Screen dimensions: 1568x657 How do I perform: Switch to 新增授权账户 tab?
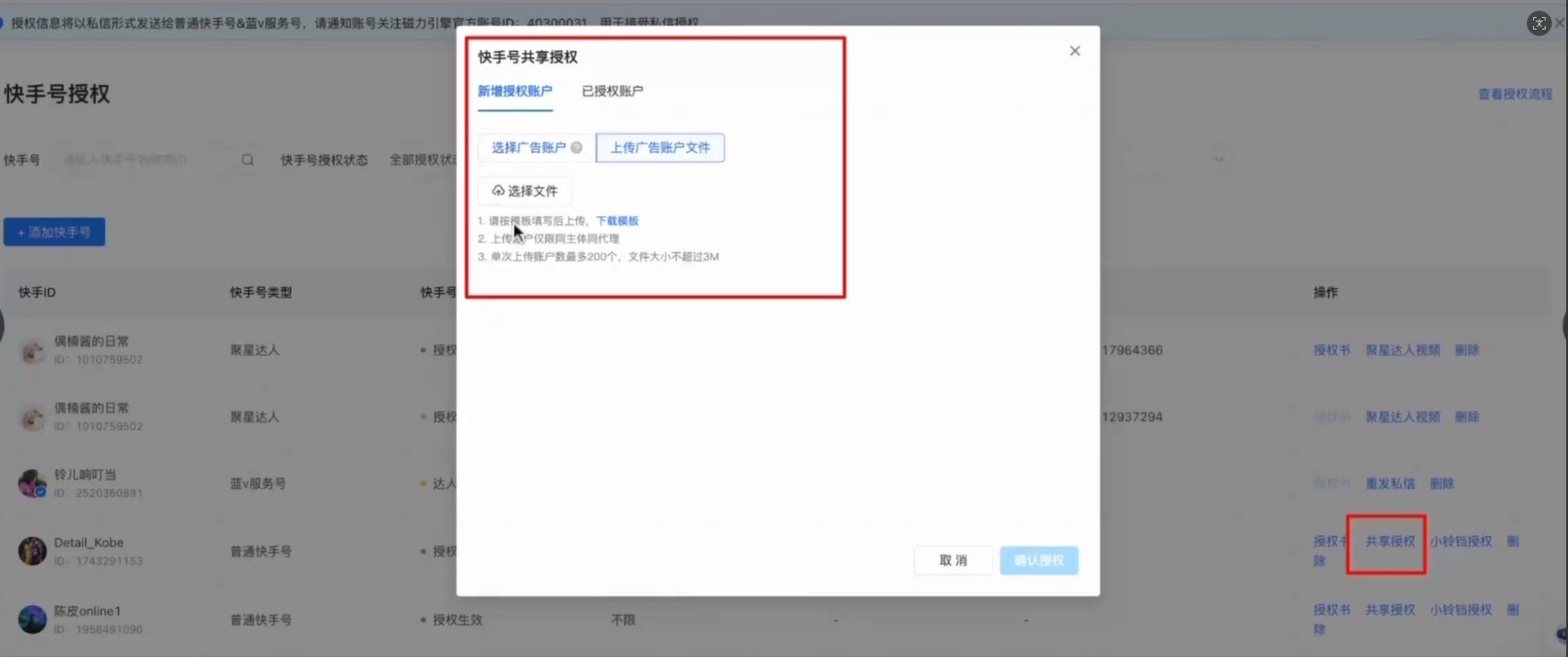515,91
